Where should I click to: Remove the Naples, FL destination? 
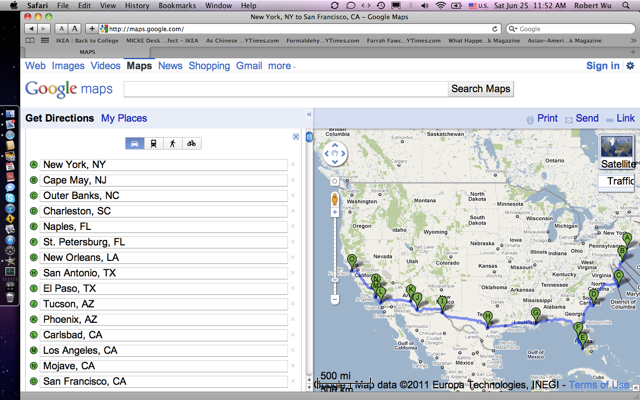[x=293, y=227]
